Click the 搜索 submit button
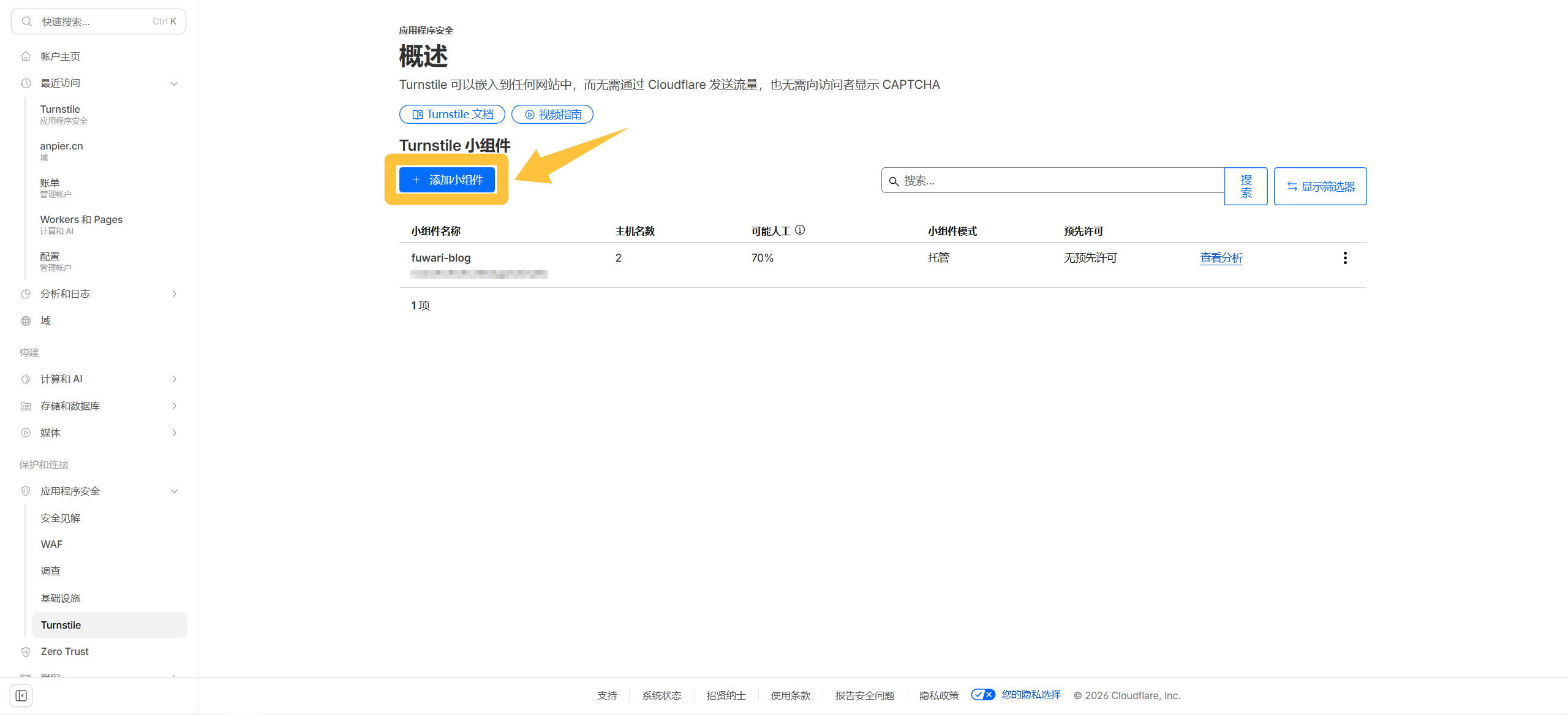 pos(1246,186)
